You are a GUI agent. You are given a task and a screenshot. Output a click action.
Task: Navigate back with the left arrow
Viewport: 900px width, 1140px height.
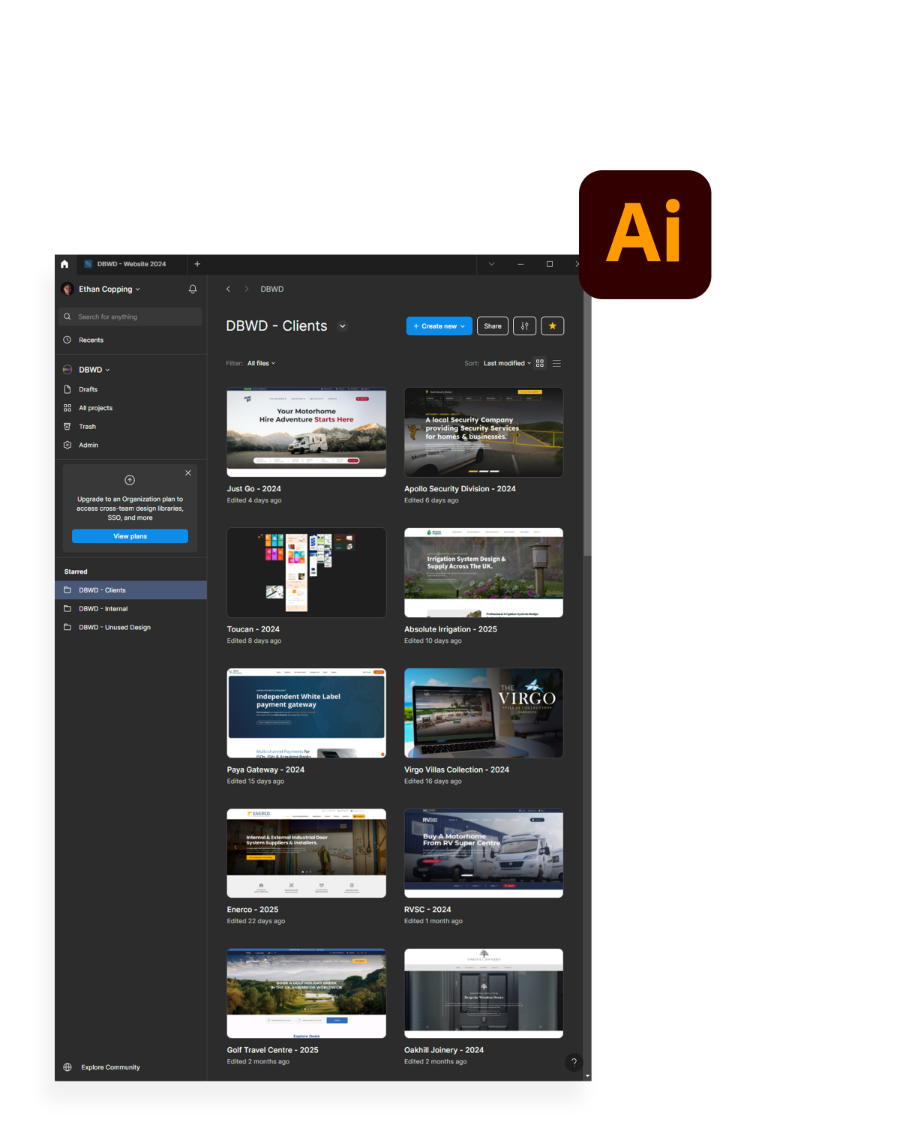(228, 289)
